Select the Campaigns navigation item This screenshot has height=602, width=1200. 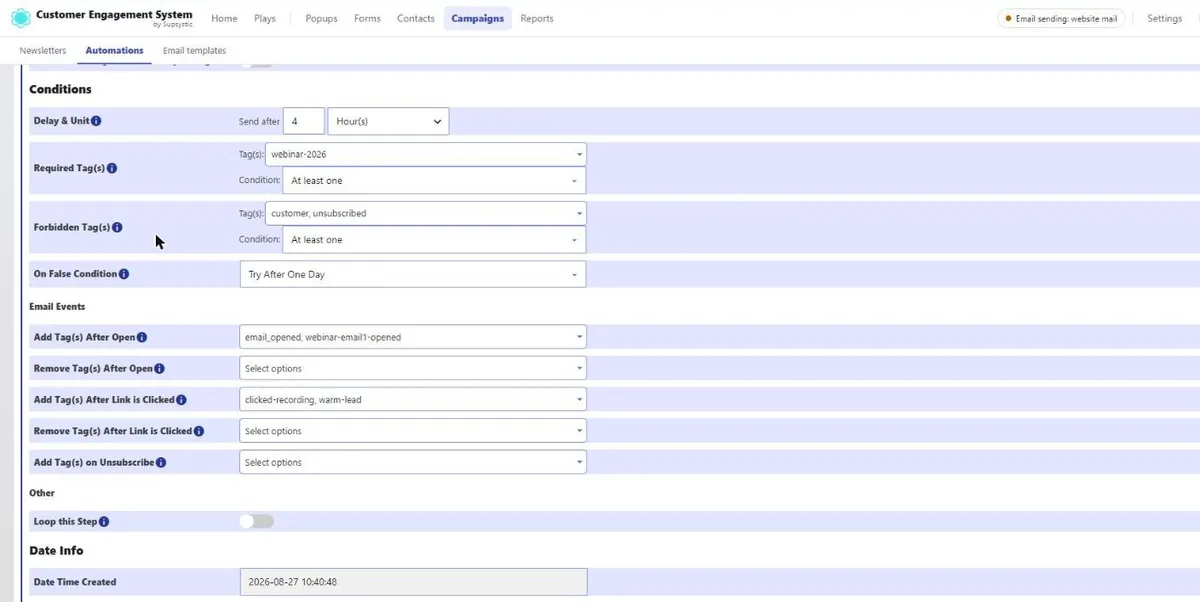(x=478, y=18)
